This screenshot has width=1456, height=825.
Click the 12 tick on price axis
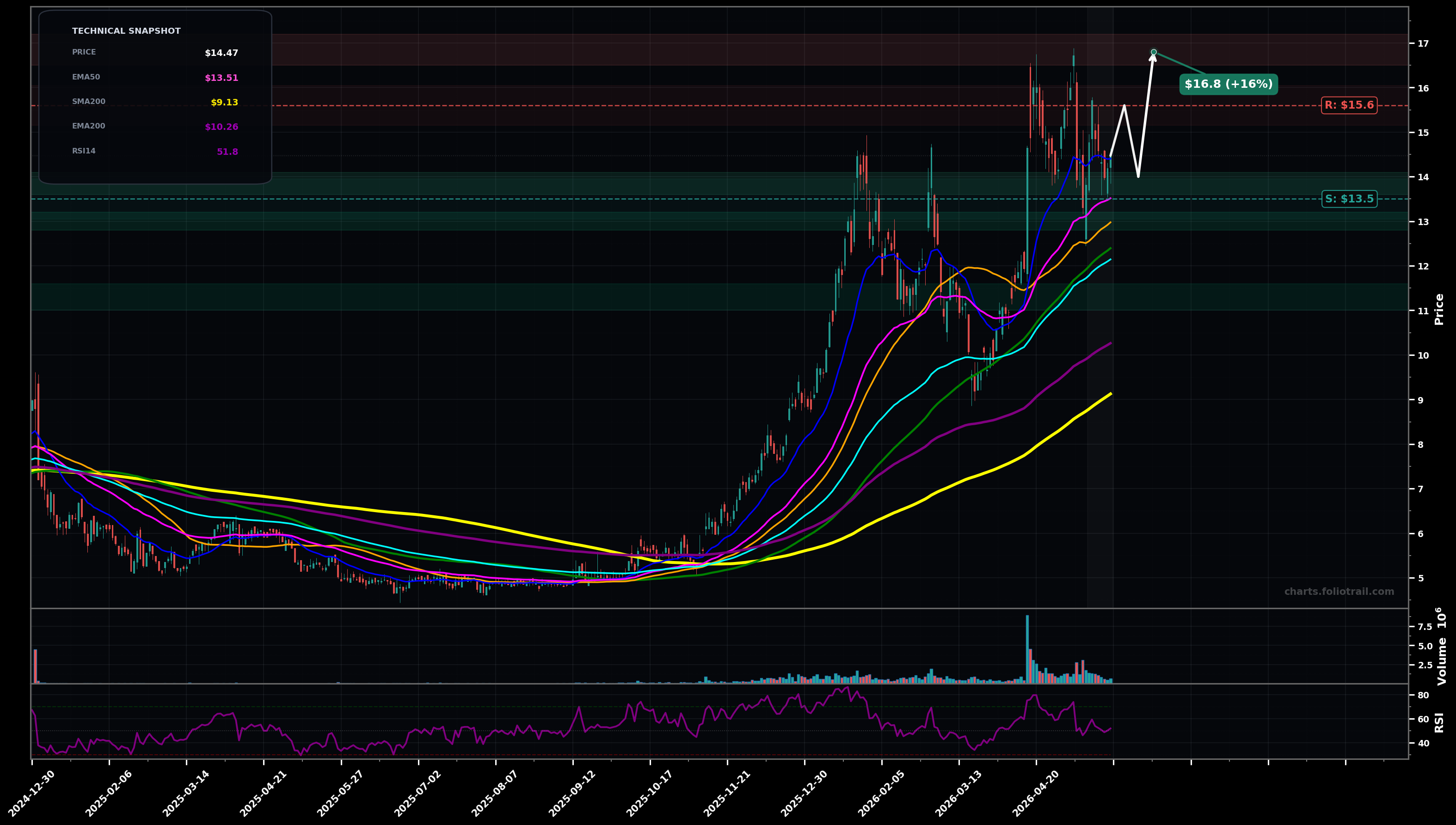pyautogui.click(x=1423, y=266)
